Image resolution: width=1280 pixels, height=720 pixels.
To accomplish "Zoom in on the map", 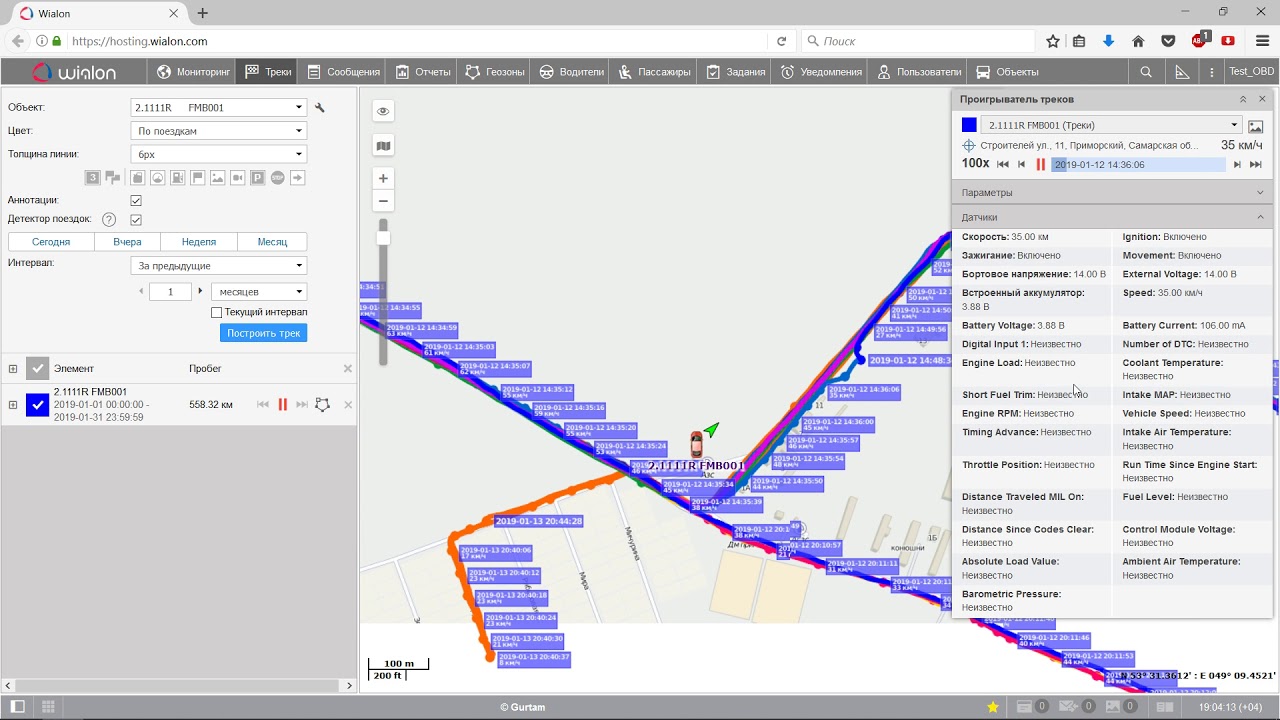I will pyautogui.click(x=383, y=178).
